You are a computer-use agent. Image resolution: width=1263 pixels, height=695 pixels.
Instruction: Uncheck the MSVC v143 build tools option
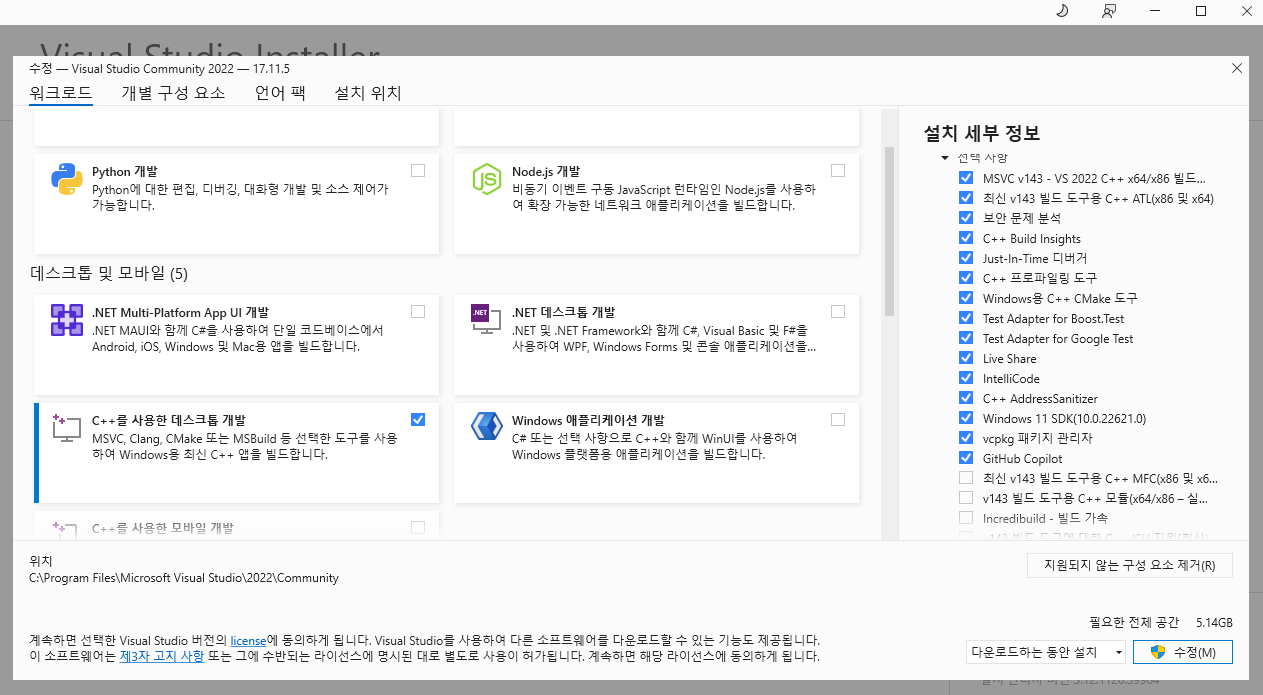pos(966,178)
